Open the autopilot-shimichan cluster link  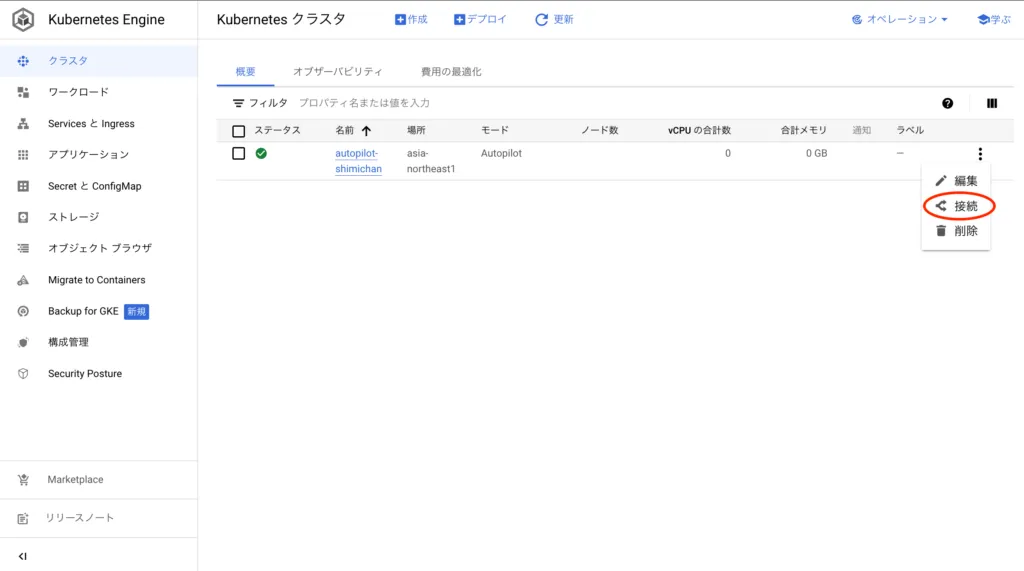[x=359, y=161]
